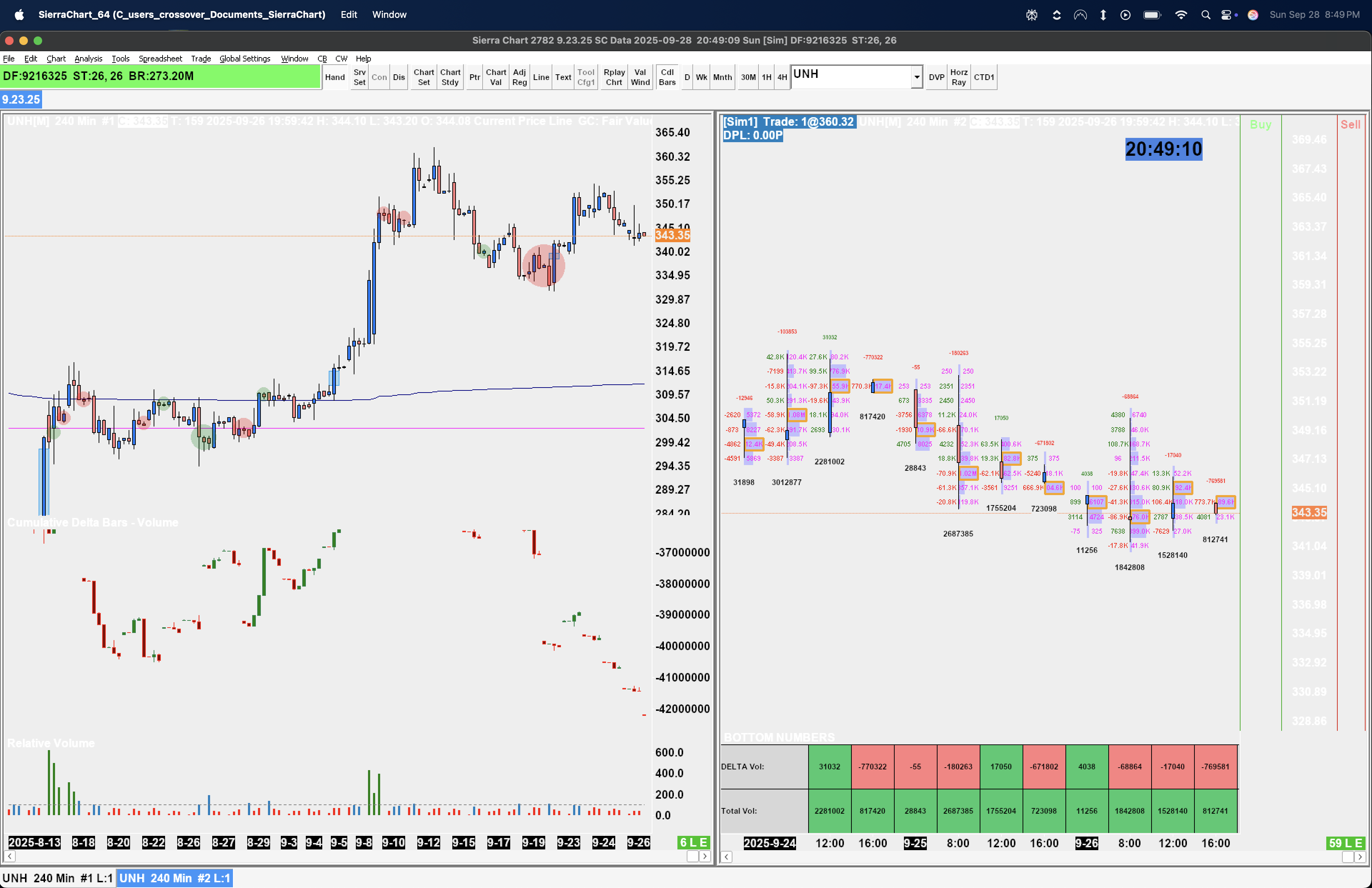Open the Global Settings menu

pyautogui.click(x=244, y=59)
